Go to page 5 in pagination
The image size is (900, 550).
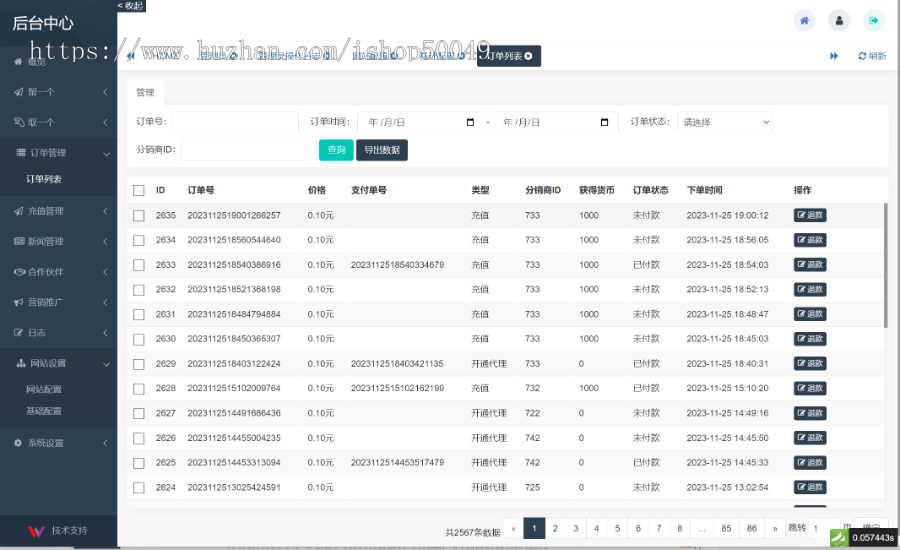tap(618, 528)
